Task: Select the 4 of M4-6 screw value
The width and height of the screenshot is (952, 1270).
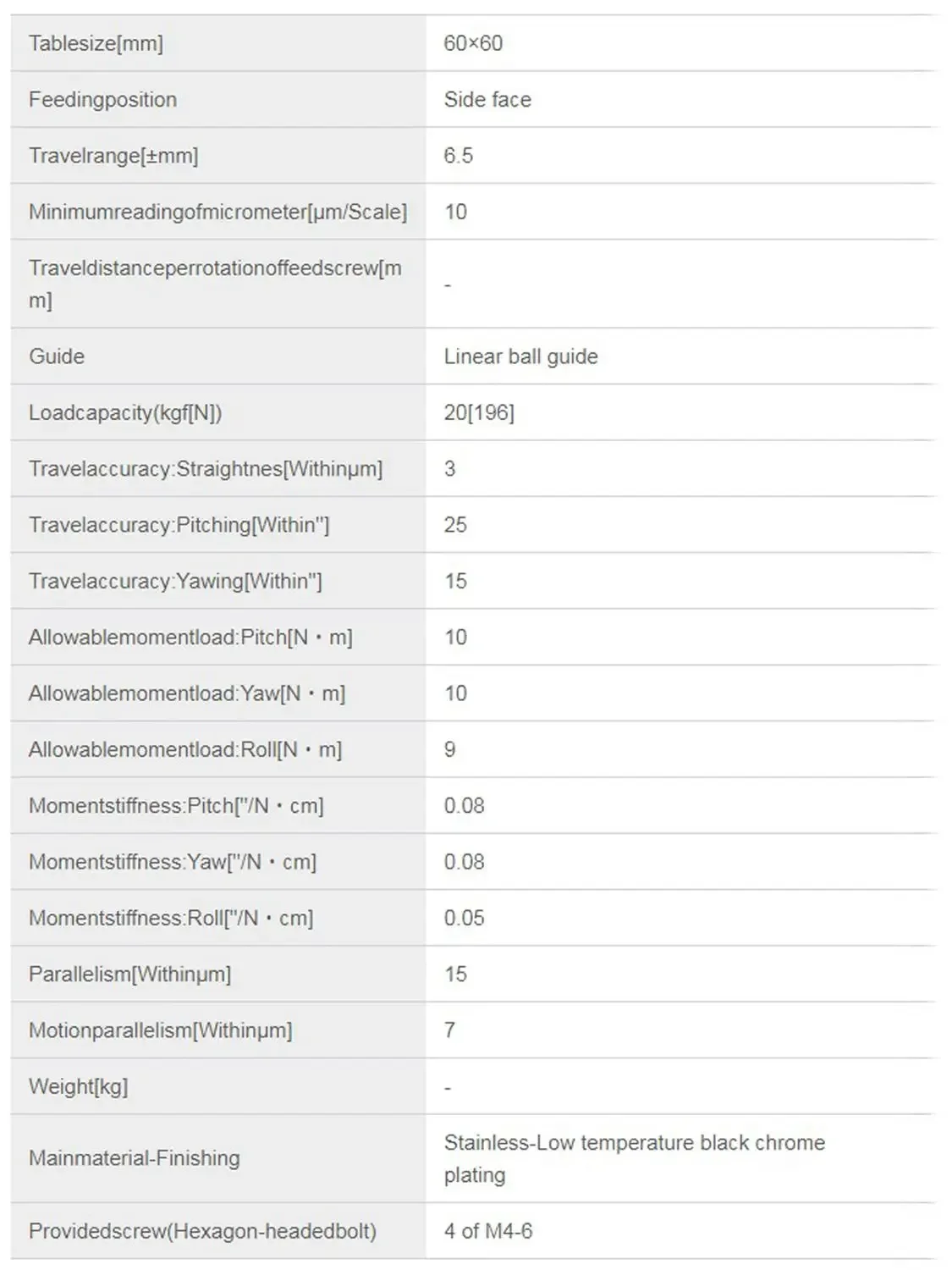Action: tap(488, 1231)
